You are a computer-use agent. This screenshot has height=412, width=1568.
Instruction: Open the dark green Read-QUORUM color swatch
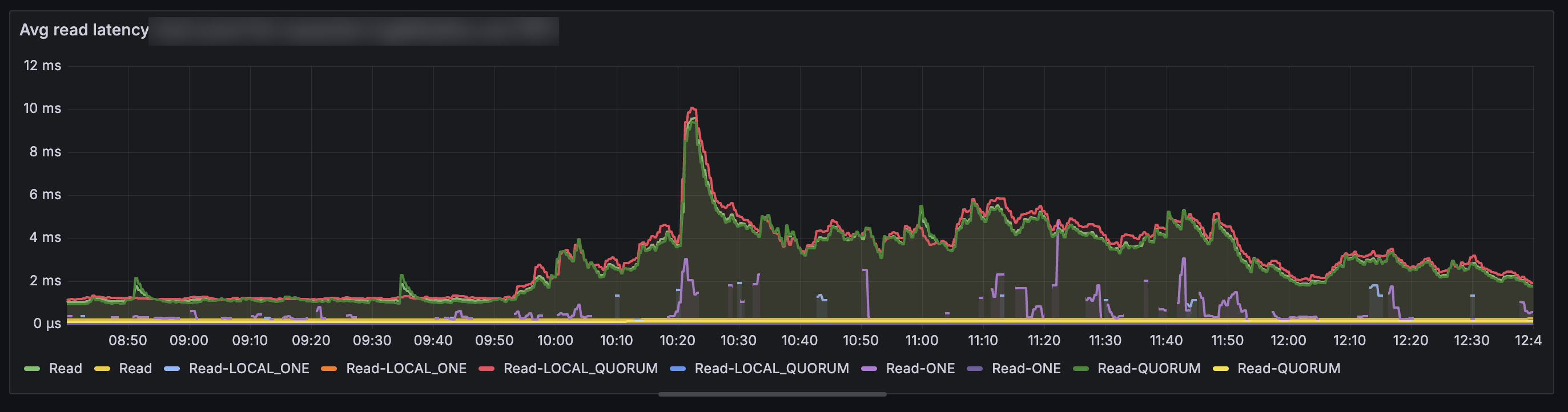pyautogui.click(x=1081, y=368)
